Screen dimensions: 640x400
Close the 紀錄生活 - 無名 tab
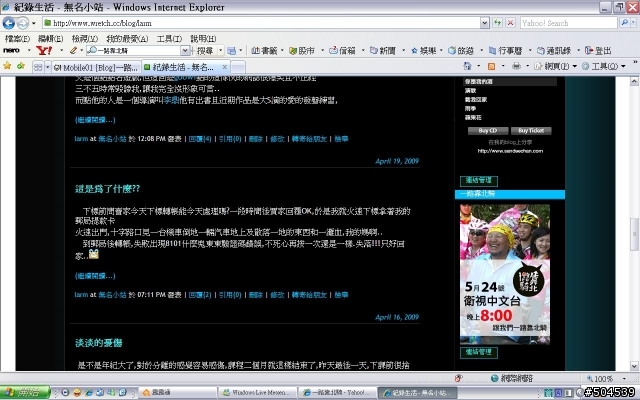tap(224, 67)
